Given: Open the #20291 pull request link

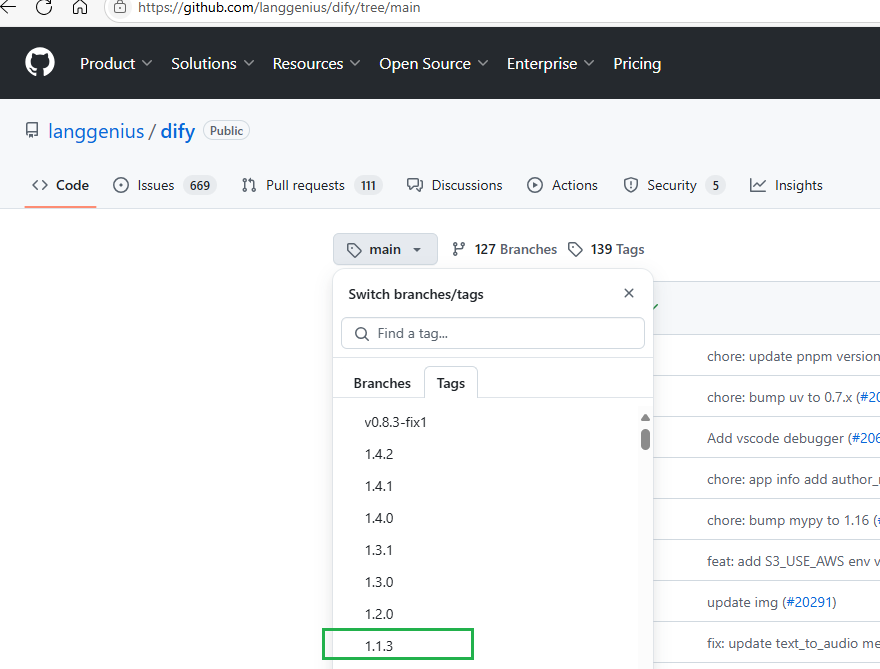Looking at the screenshot, I should coord(809,602).
